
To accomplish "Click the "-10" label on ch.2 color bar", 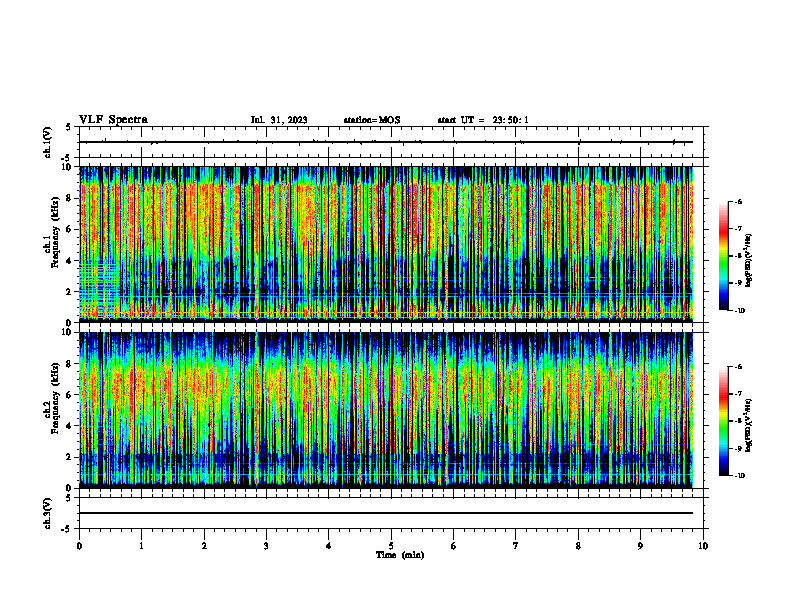I will [x=739, y=475].
